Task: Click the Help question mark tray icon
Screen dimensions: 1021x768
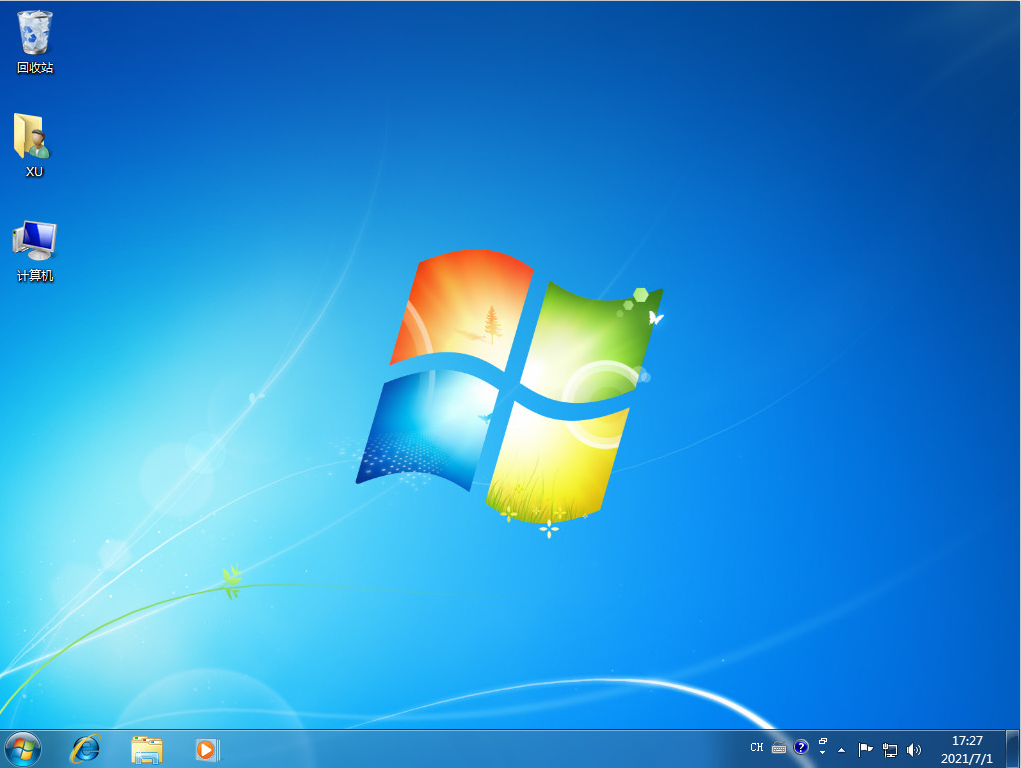Action: [801, 747]
